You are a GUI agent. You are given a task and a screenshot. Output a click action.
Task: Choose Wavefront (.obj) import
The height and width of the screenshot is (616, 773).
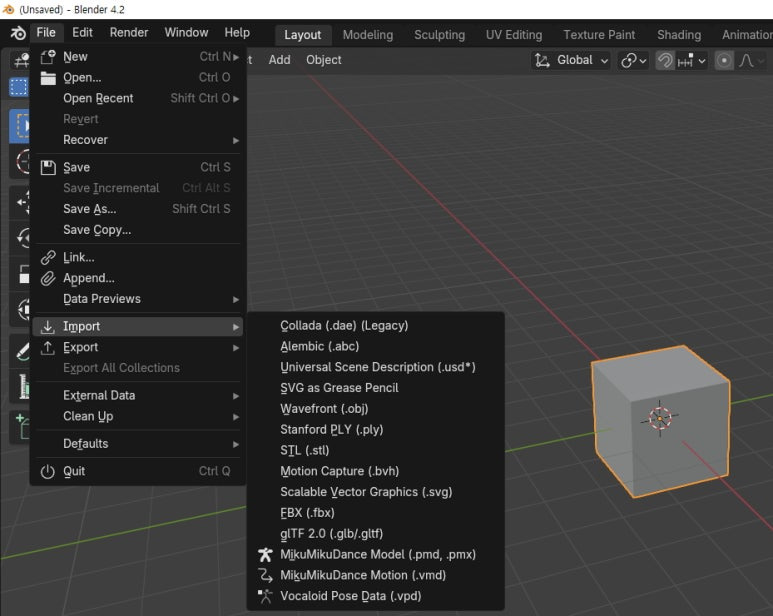375,409
